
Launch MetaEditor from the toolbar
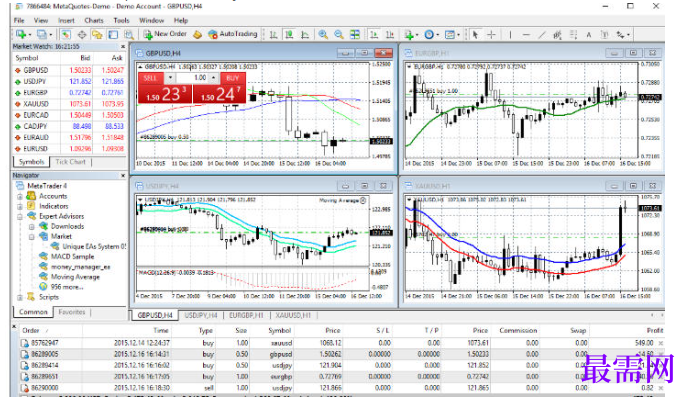tap(198, 34)
